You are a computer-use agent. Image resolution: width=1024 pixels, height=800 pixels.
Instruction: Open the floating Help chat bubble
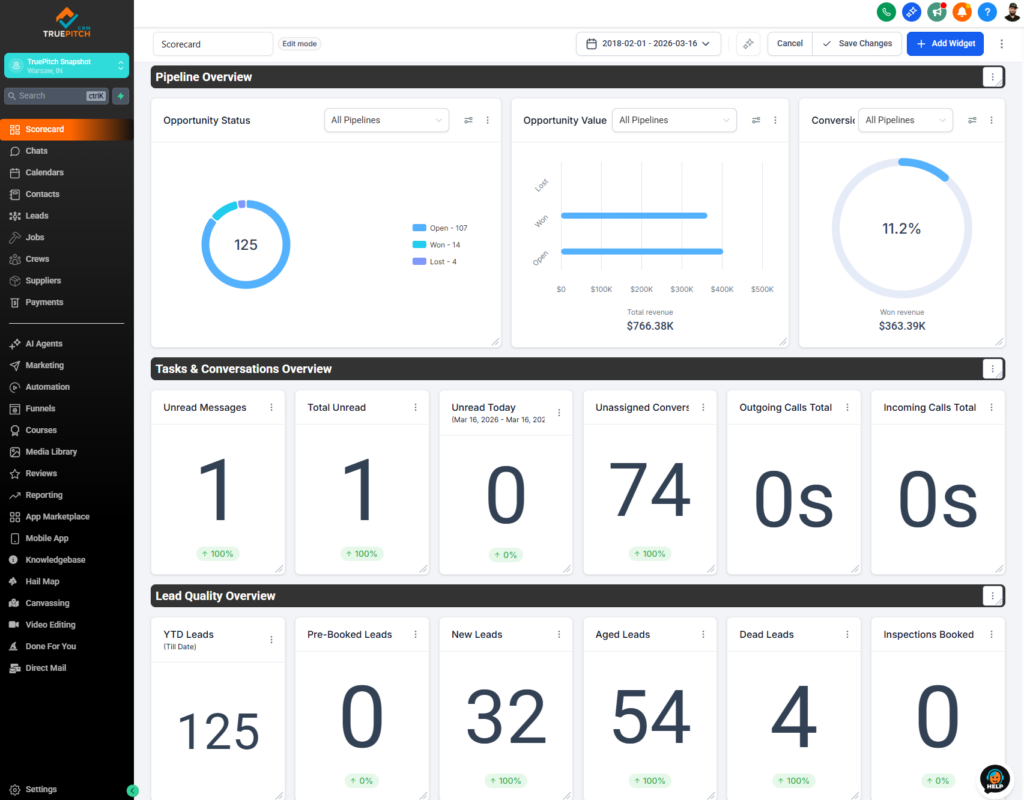[x=994, y=778]
